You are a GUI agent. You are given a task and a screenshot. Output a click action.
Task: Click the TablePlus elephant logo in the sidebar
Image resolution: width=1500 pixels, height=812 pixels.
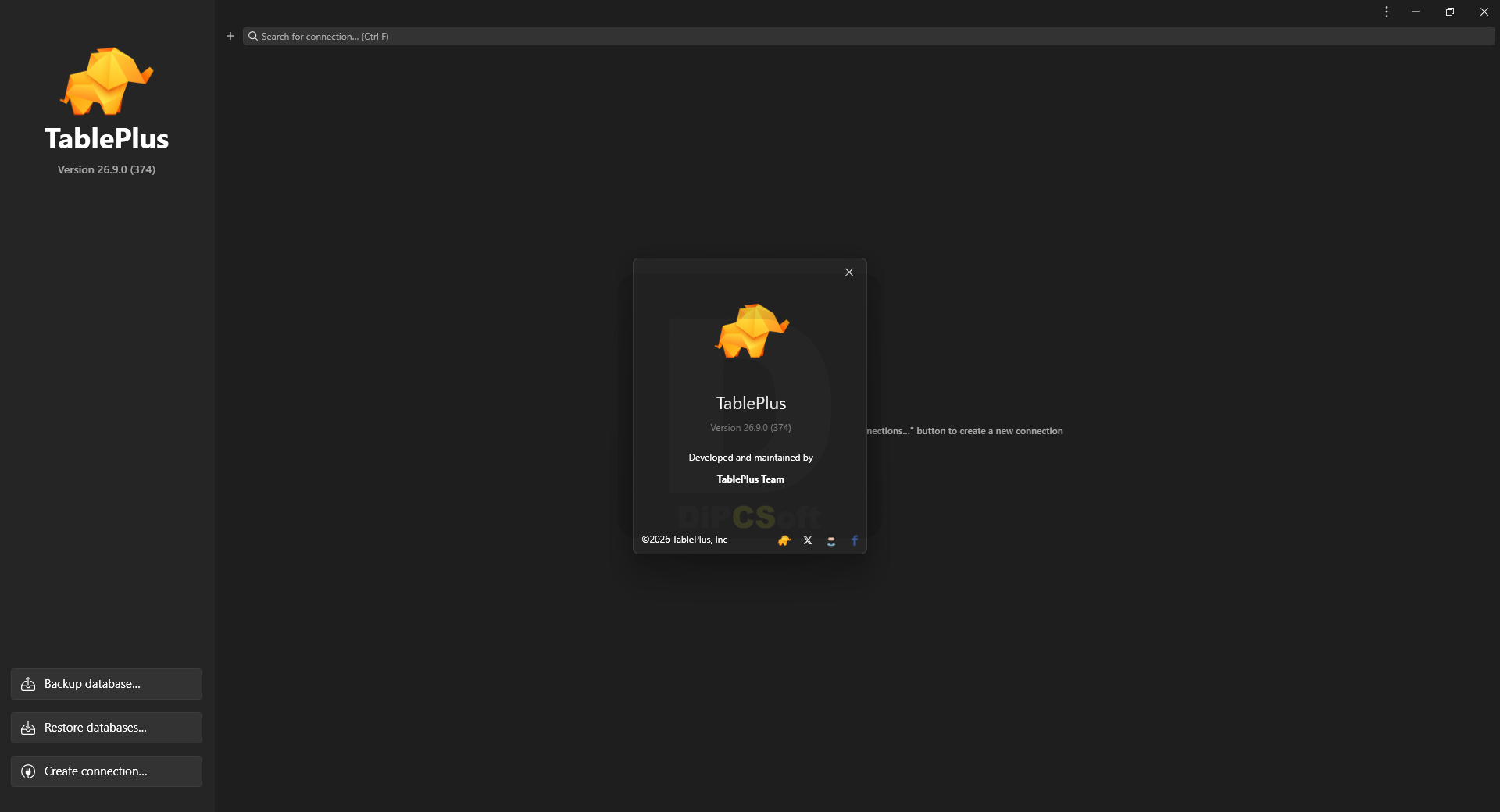tap(106, 81)
